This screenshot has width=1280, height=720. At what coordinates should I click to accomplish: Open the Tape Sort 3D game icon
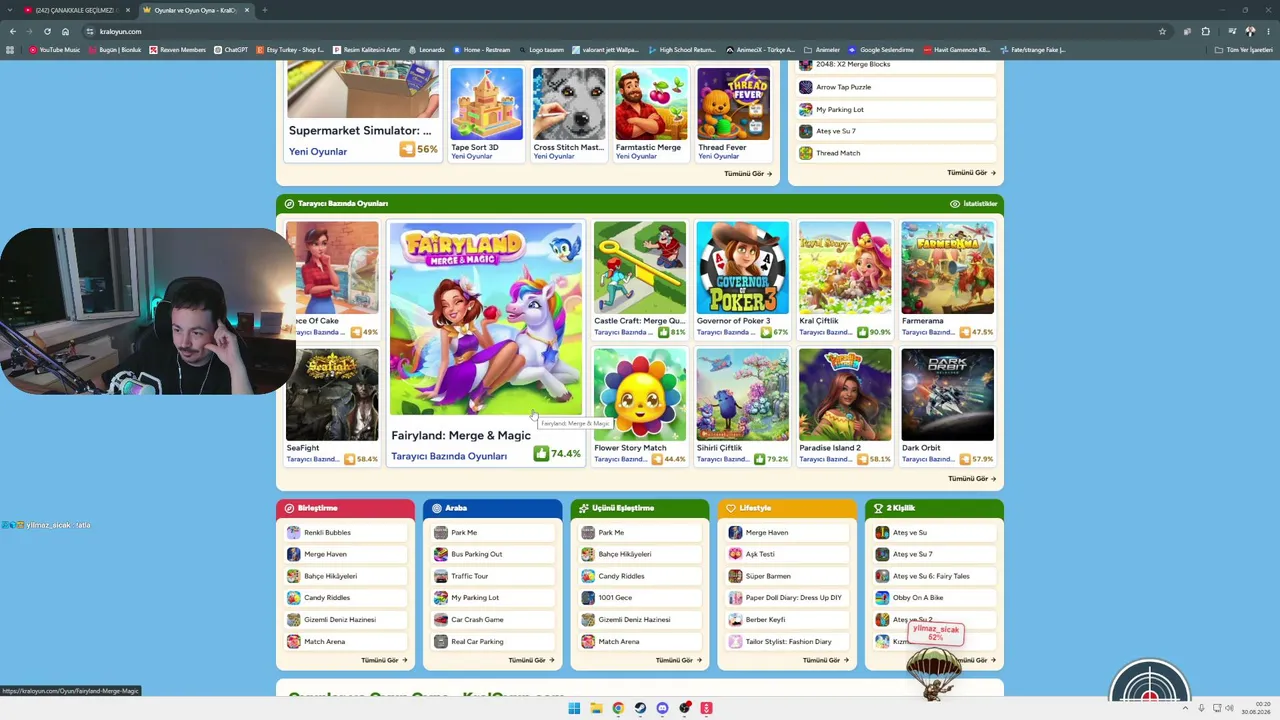[486, 104]
